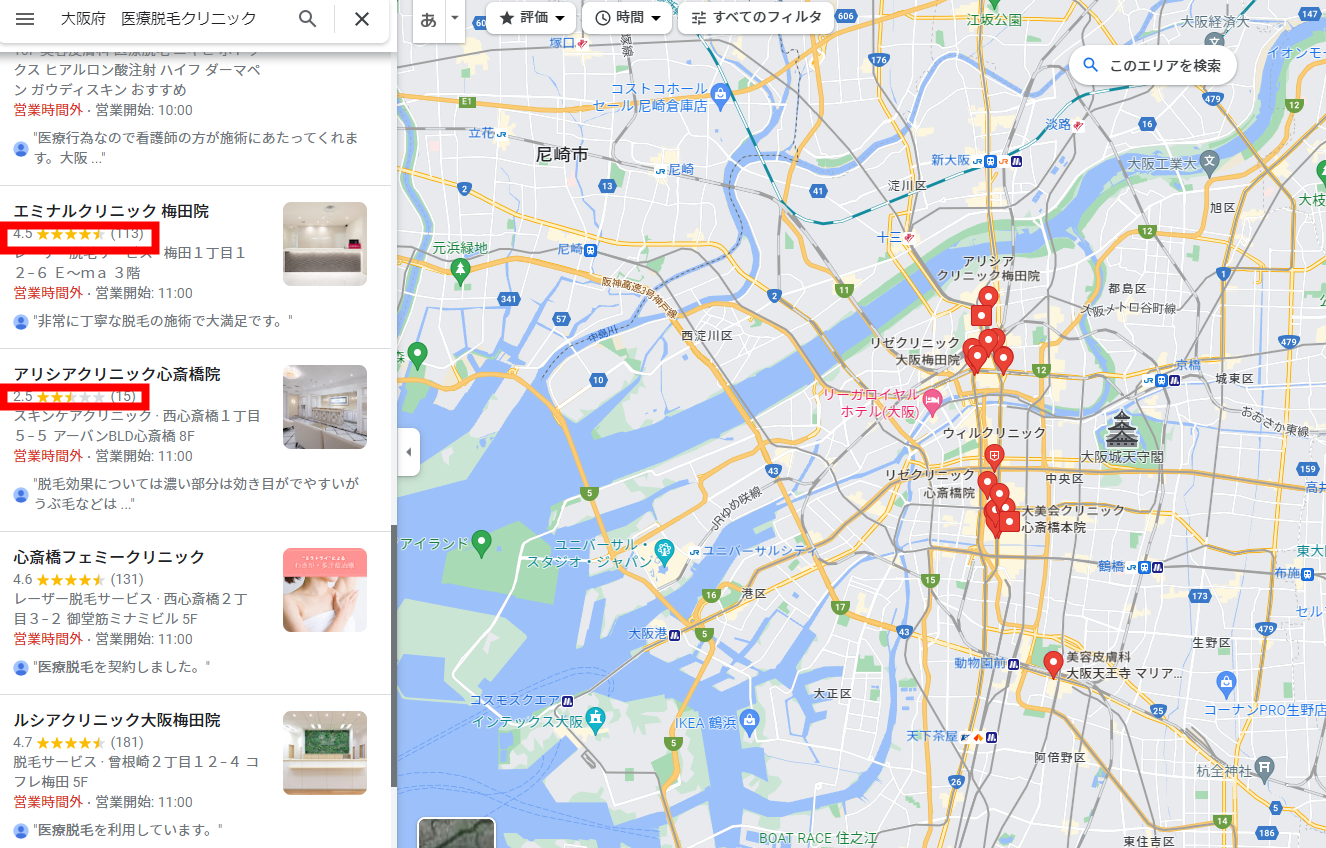Click the ユニバーサル・スタジオ・ジャパン map icon
This screenshot has width=1326, height=848.
664,550
